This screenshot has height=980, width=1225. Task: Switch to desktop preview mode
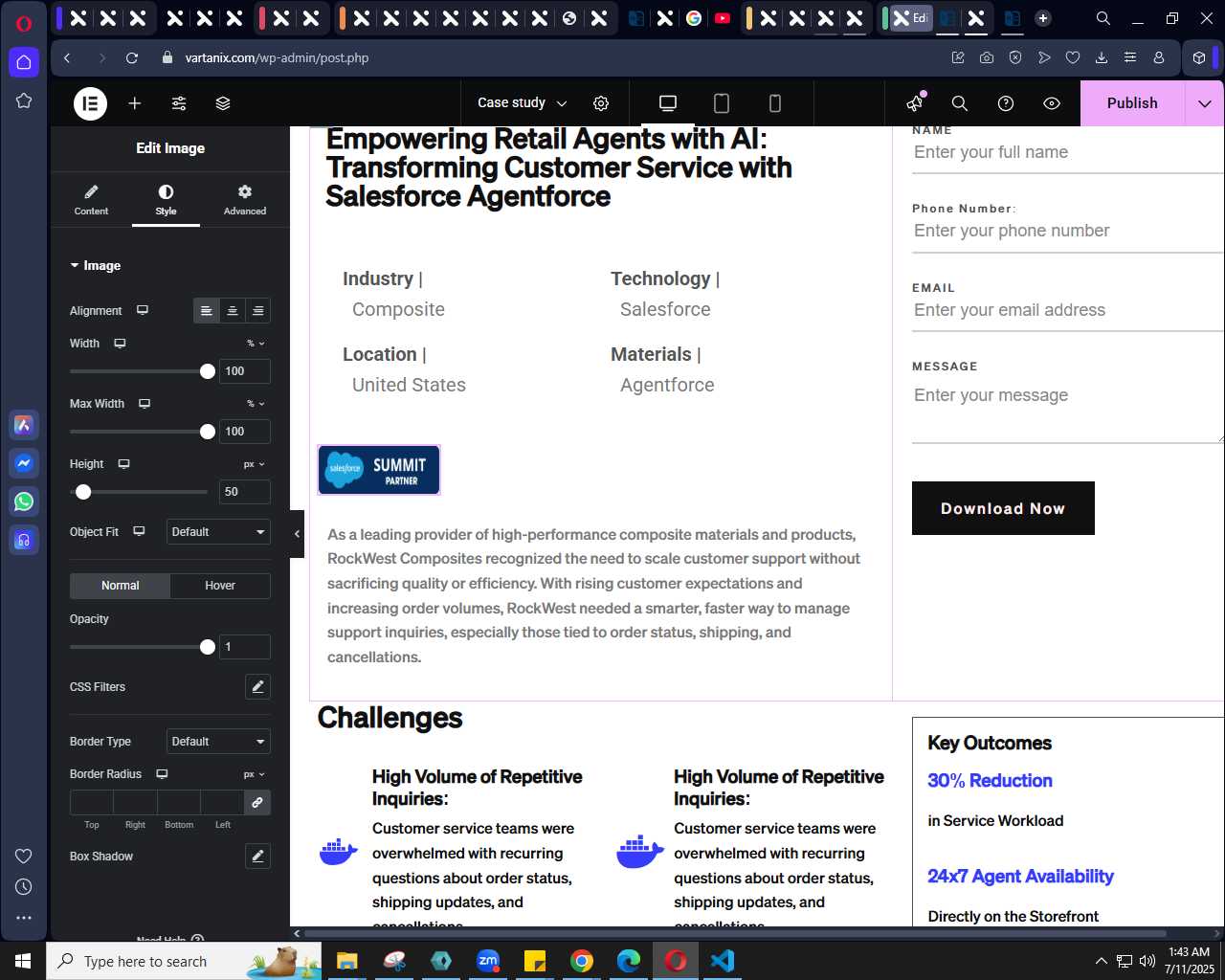click(668, 103)
